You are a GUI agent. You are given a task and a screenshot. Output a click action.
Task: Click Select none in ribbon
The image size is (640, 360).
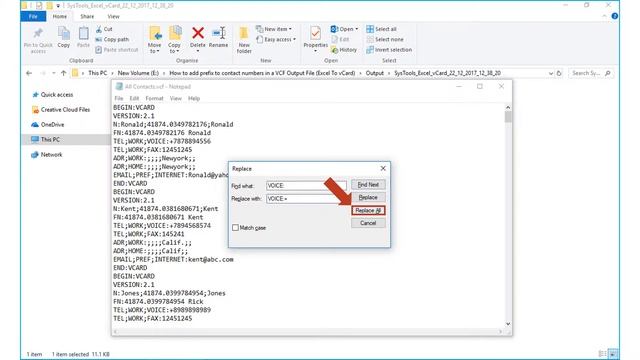click(x=384, y=40)
